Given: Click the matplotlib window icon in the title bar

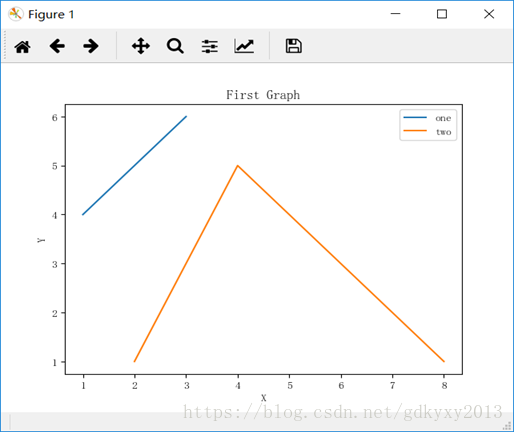Looking at the screenshot, I should tap(16, 14).
